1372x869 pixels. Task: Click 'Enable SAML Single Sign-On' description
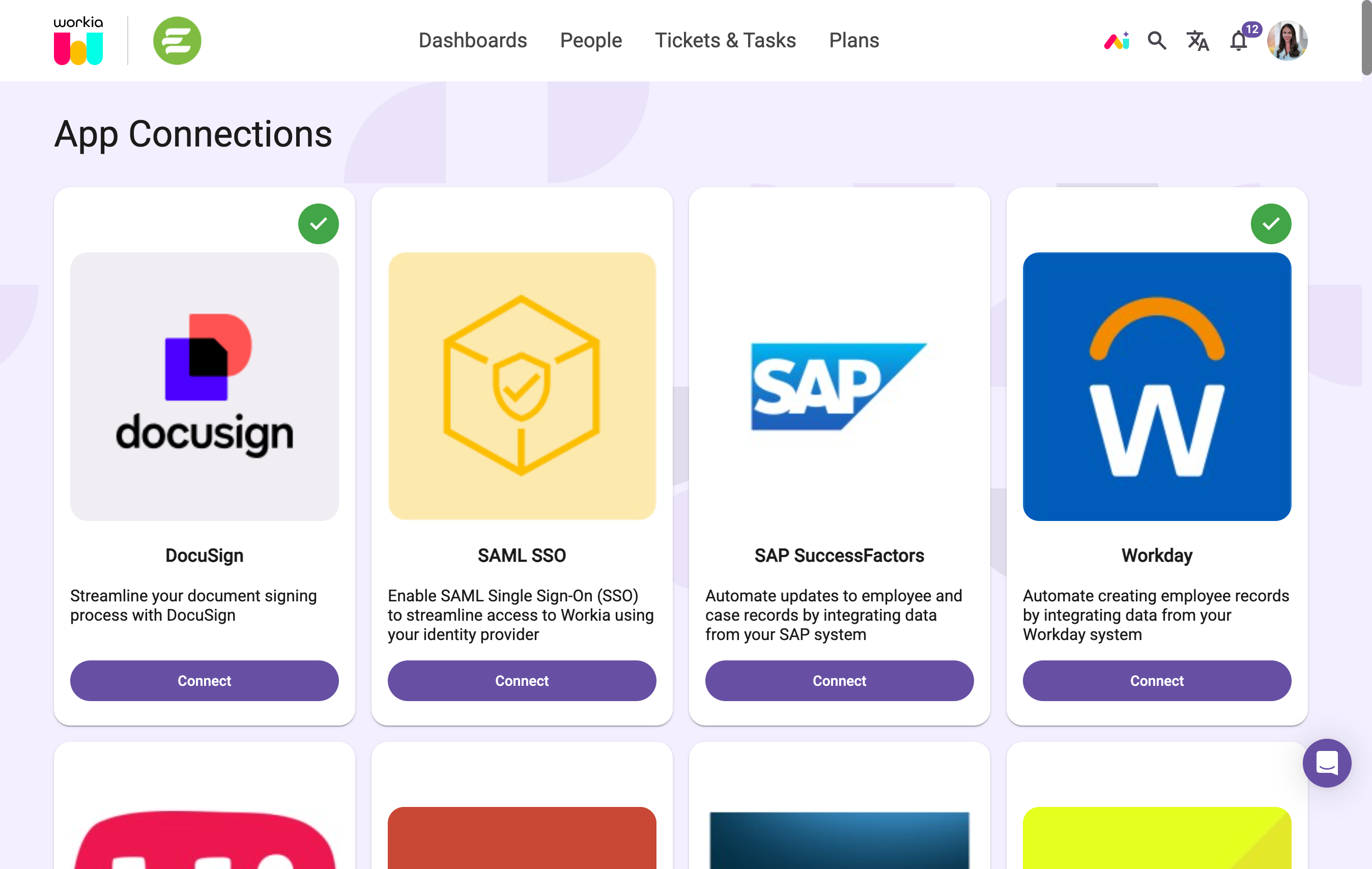click(x=521, y=615)
